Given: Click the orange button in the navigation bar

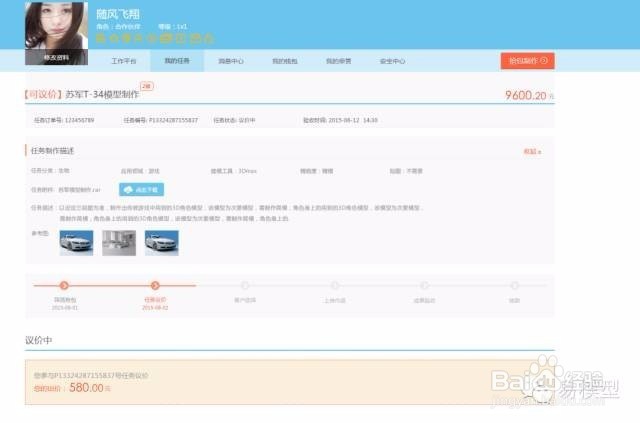Looking at the screenshot, I should 527,60.
